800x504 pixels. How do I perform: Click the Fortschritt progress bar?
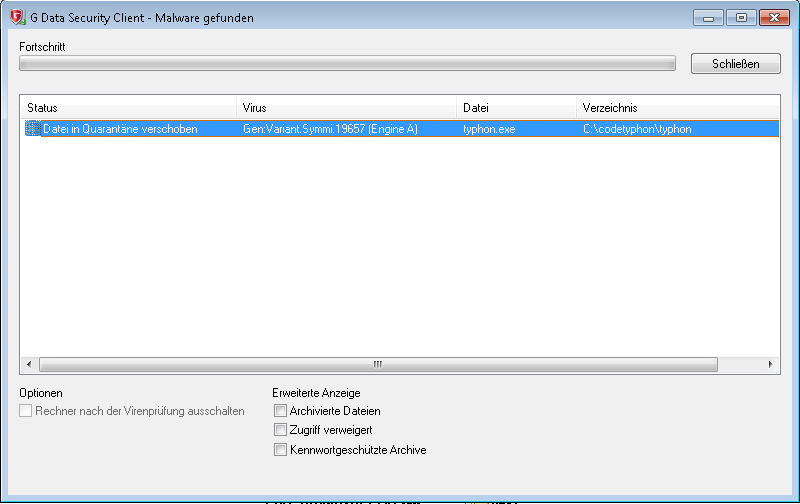pyautogui.click(x=347, y=63)
